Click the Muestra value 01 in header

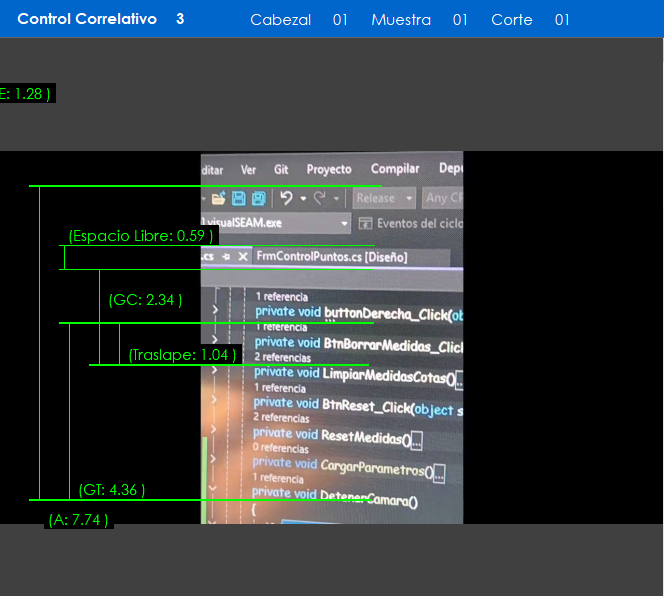[x=460, y=20]
